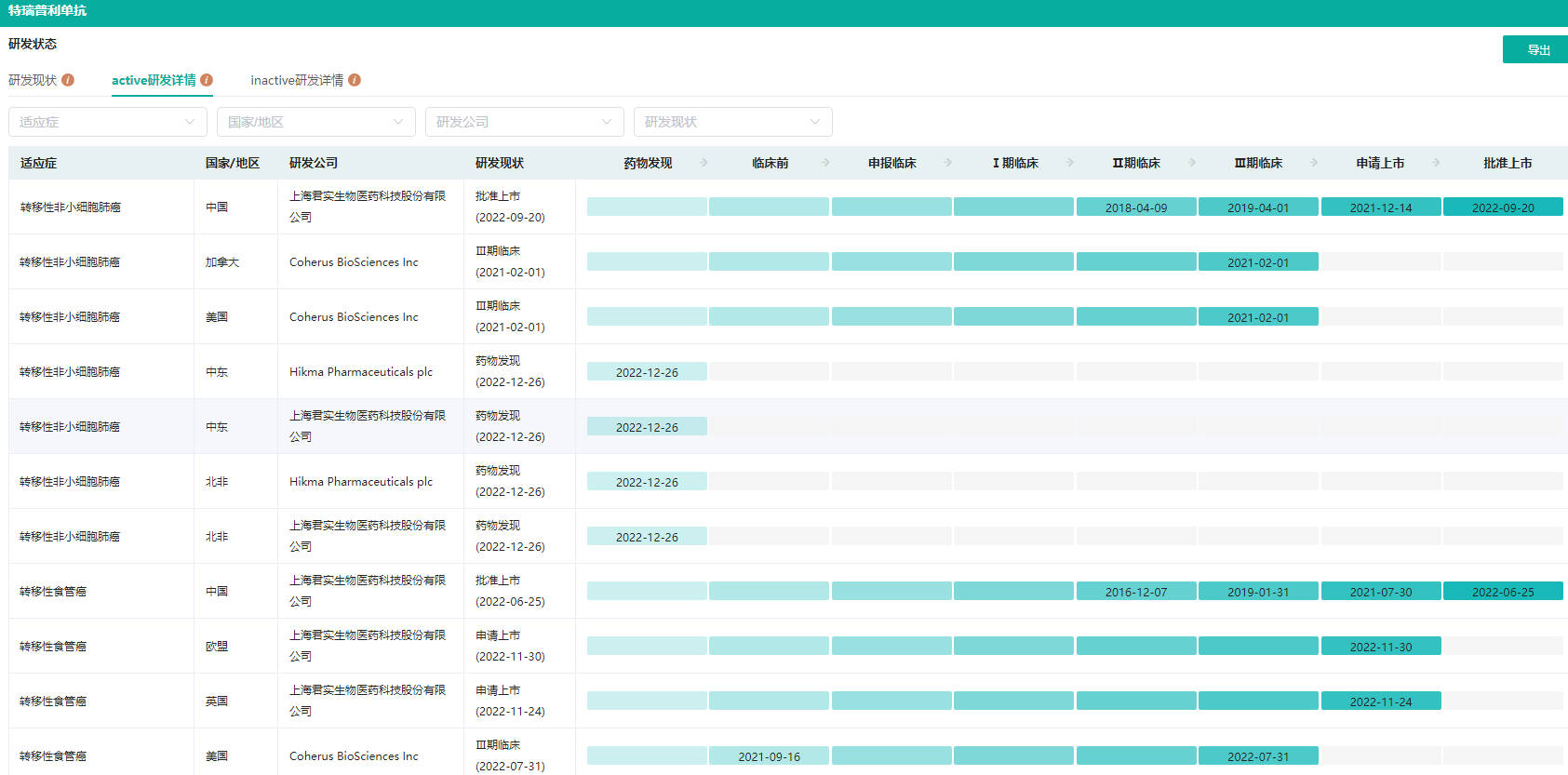Click the arrow icon after 申报临床 header
Viewport: 1568px width, 775px height.
click(947, 163)
